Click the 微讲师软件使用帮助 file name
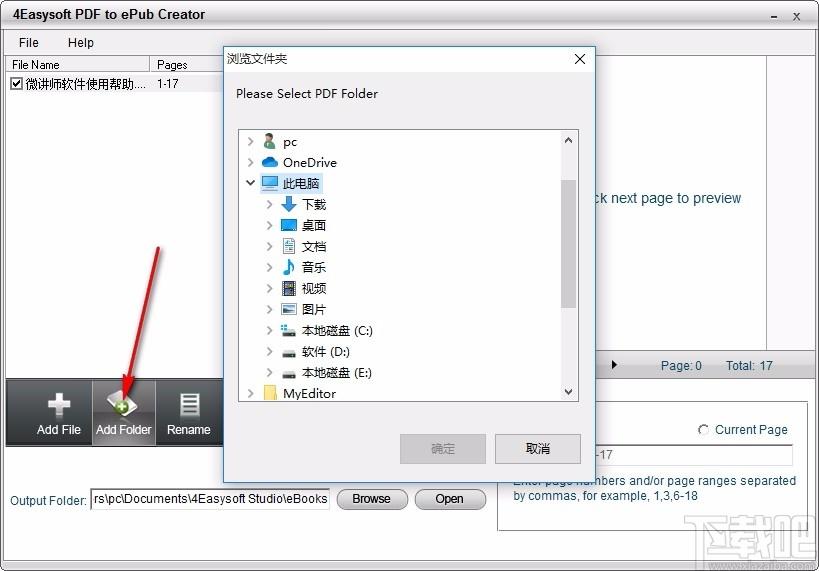Screen dimensions: 819x571 tap(86, 84)
